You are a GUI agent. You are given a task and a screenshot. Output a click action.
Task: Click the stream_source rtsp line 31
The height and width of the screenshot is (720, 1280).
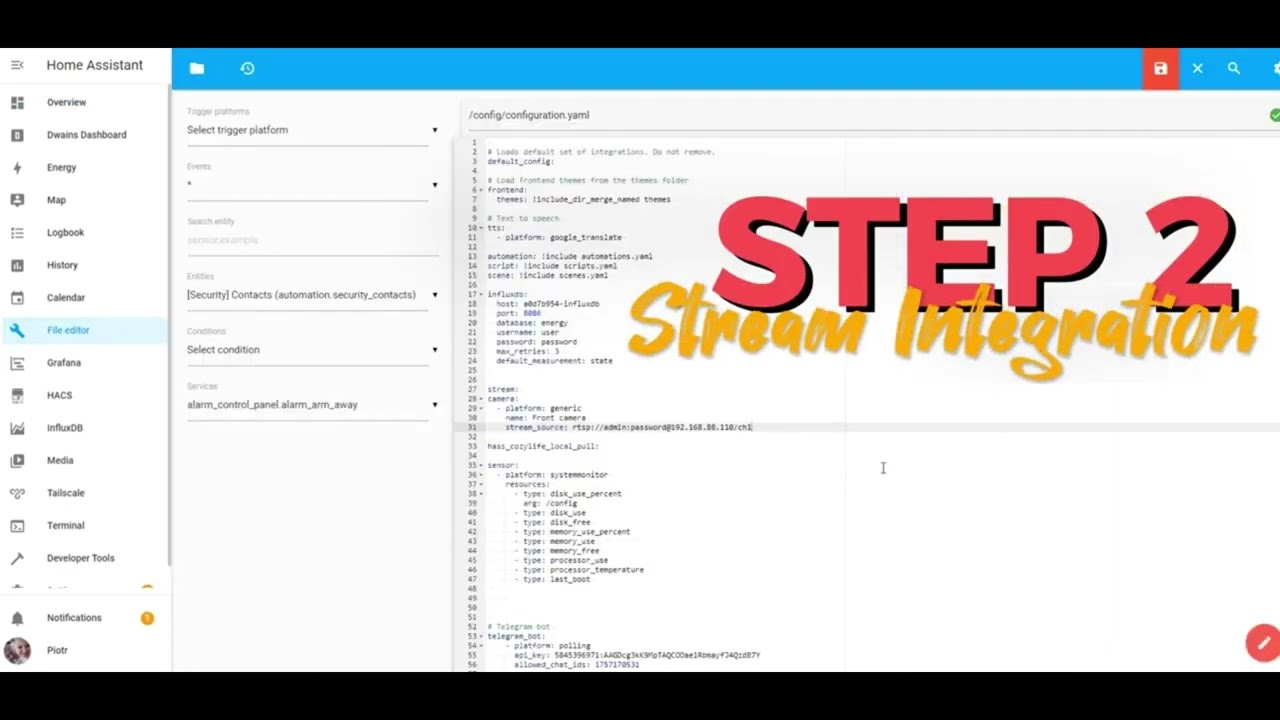point(628,427)
